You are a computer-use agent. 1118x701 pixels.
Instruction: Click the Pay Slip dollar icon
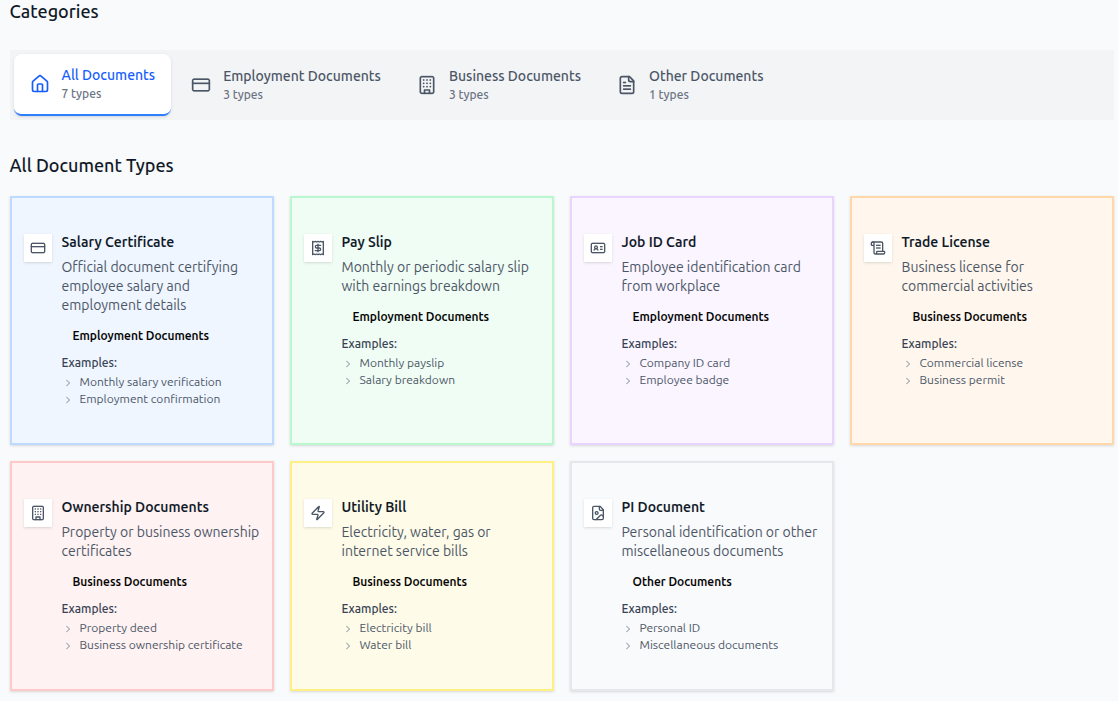(x=318, y=248)
